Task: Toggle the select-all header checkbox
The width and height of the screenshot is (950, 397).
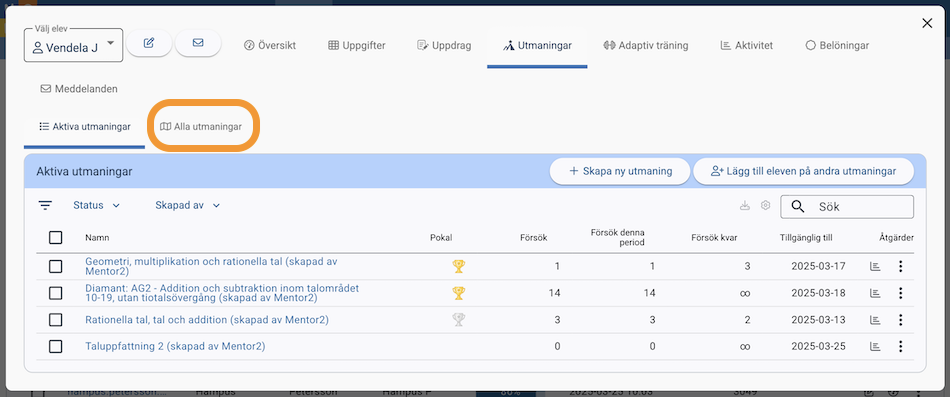Action: coord(56,238)
